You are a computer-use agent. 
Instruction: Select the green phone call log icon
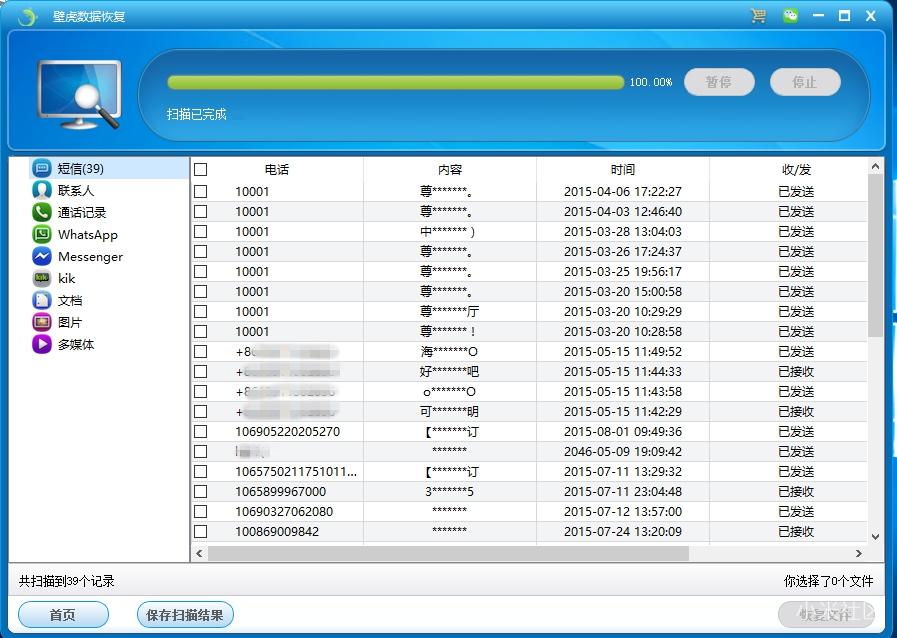click(42, 212)
